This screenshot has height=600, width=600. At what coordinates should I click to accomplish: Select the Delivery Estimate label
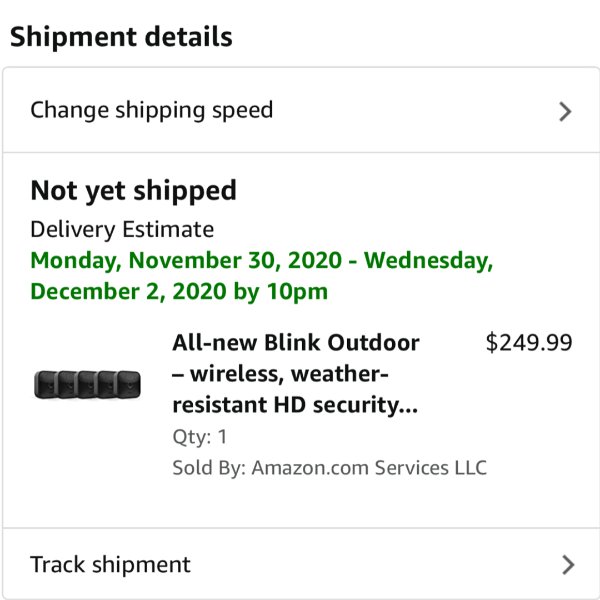[122, 229]
